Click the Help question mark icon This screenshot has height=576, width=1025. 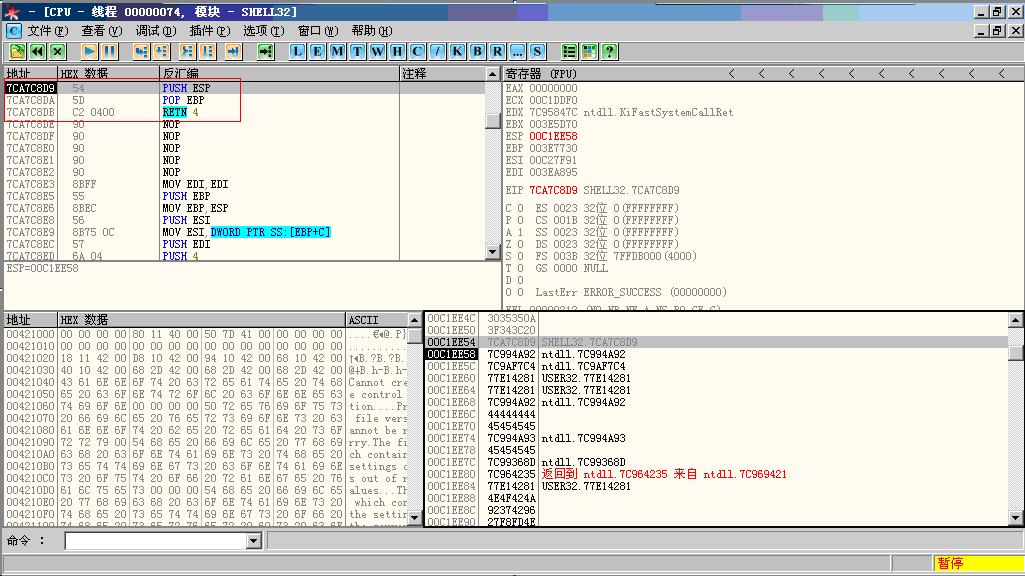(x=609, y=52)
